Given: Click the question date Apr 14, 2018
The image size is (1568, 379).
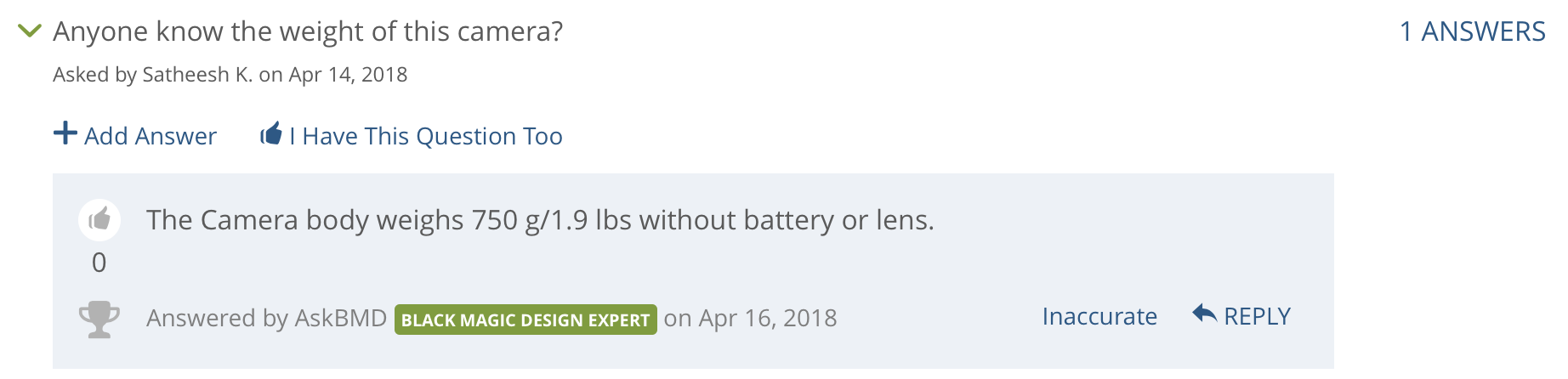Looking at the screenshot, I should point(348,75).
